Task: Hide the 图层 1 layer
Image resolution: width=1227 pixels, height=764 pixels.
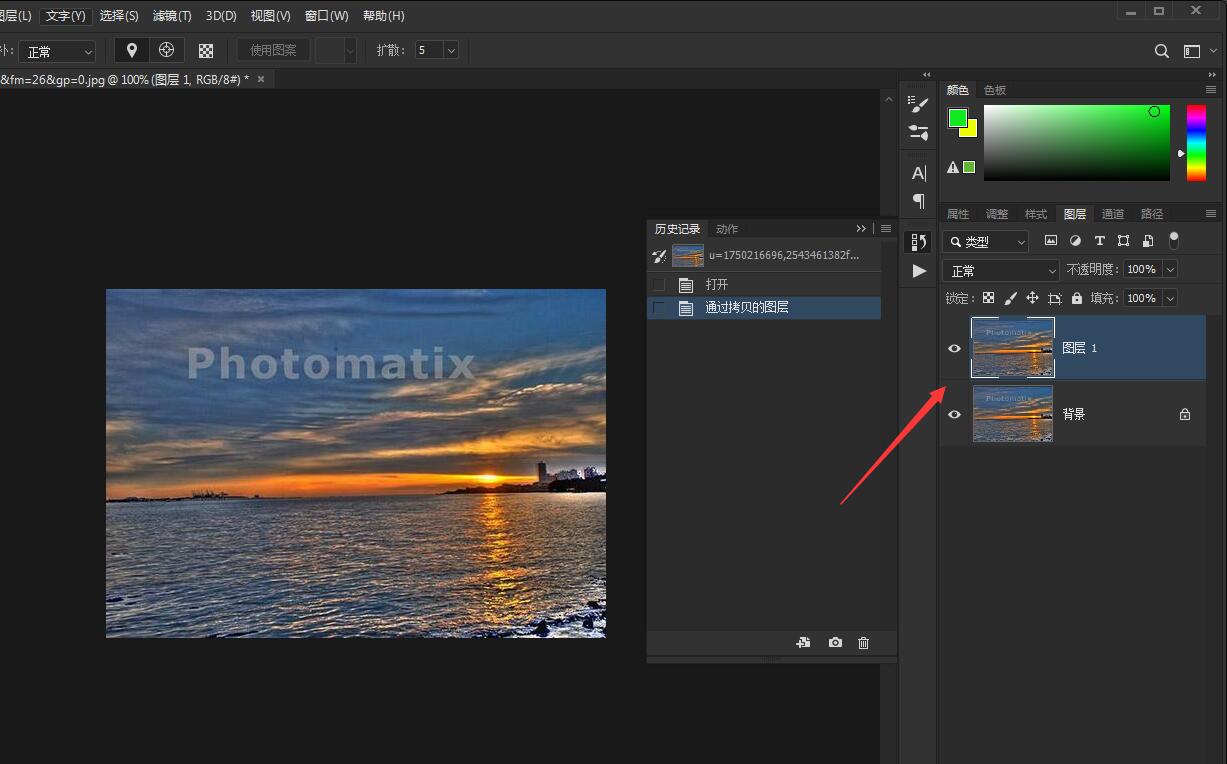Action: (954, 348)
